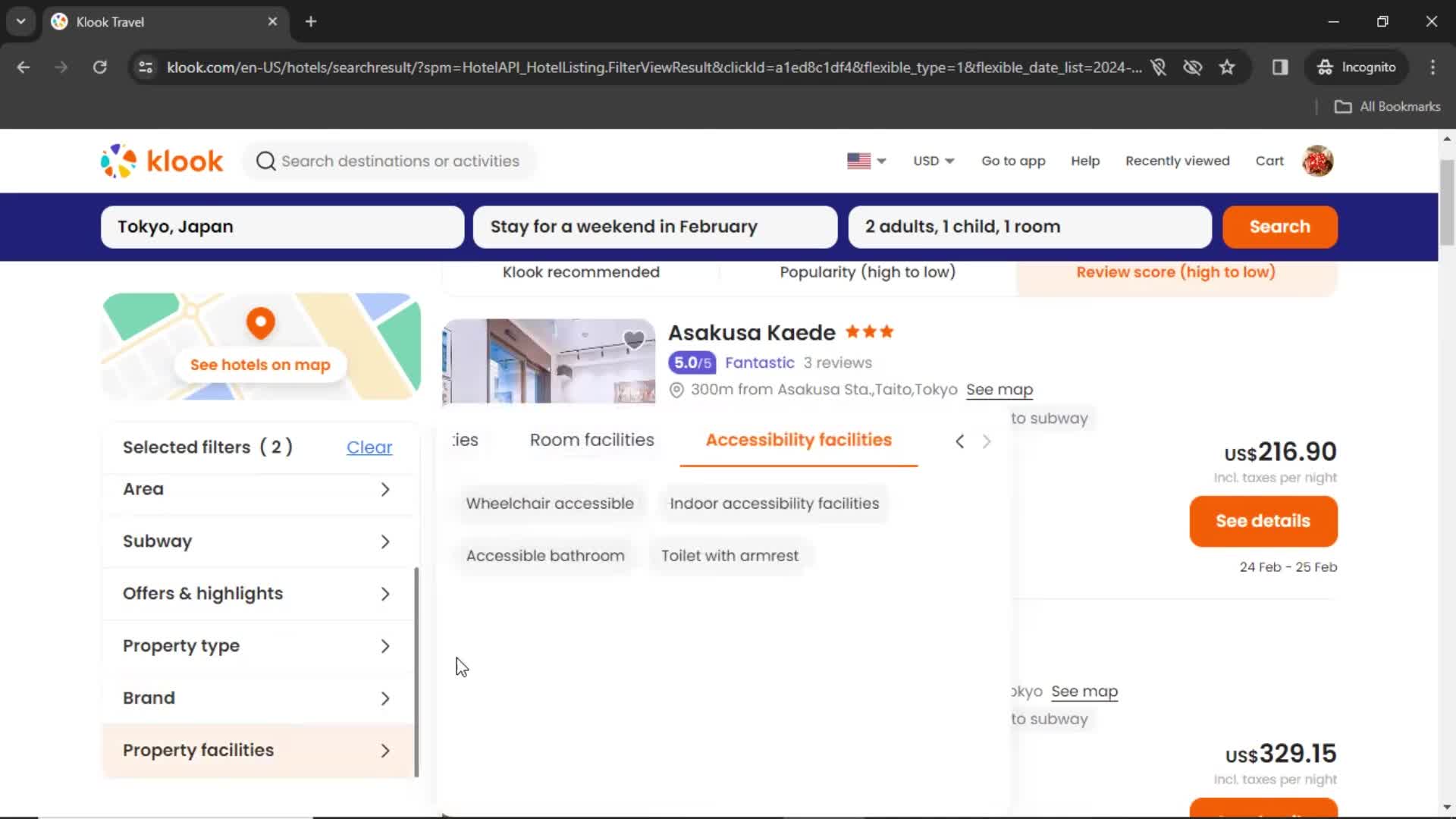1456x819 pixels.
Task: Open Asakusa Kaede hotel photo
Action: (548, 361)
